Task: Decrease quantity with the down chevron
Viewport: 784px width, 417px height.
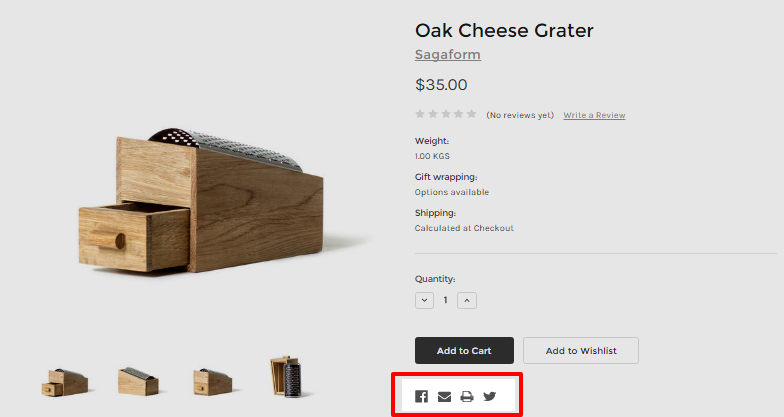Action: click(425, 300)
